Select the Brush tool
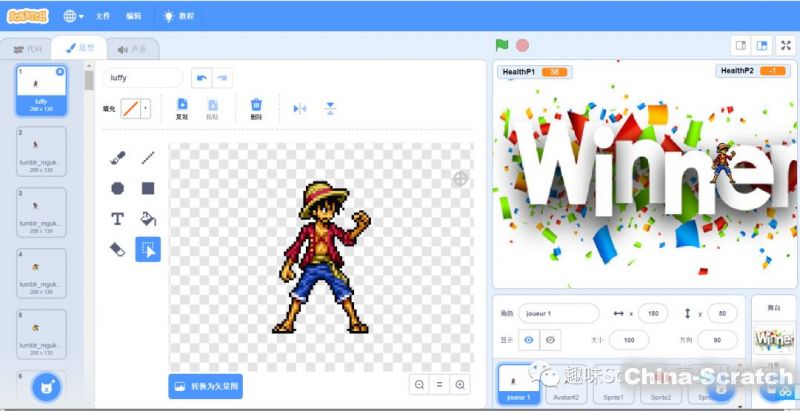Screen dimensions: 800x411 tap(118, 157)
